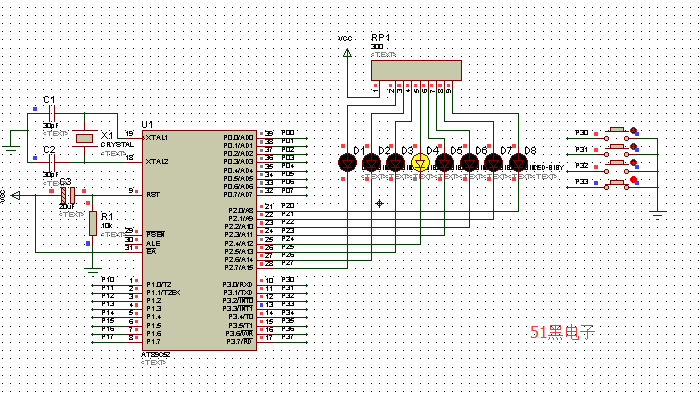The image size is (700, 393).
Task: Toggle the latch dot on the P30 push button
Action: 633,130
